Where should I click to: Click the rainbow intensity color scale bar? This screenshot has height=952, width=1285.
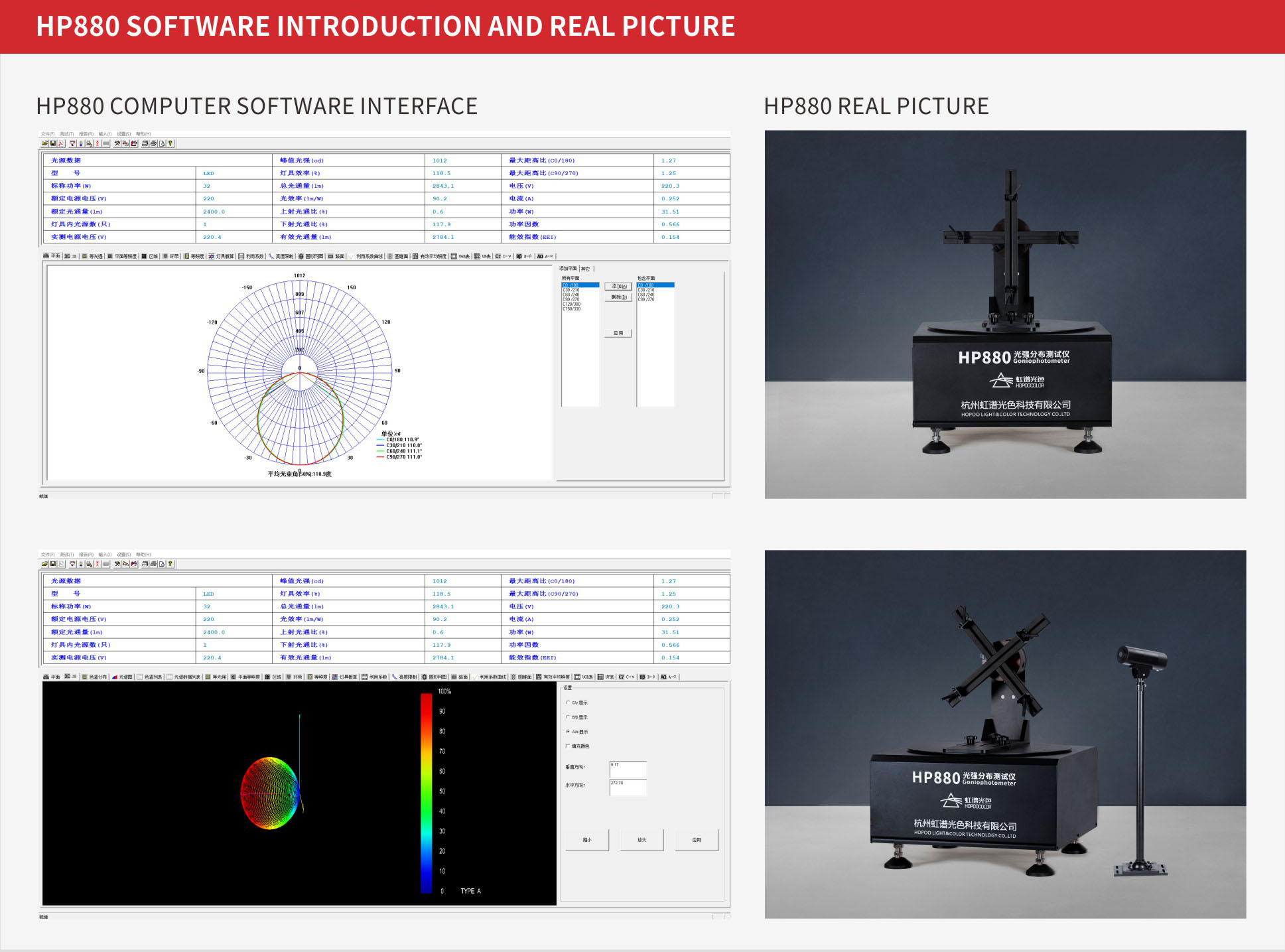[427, 793]
